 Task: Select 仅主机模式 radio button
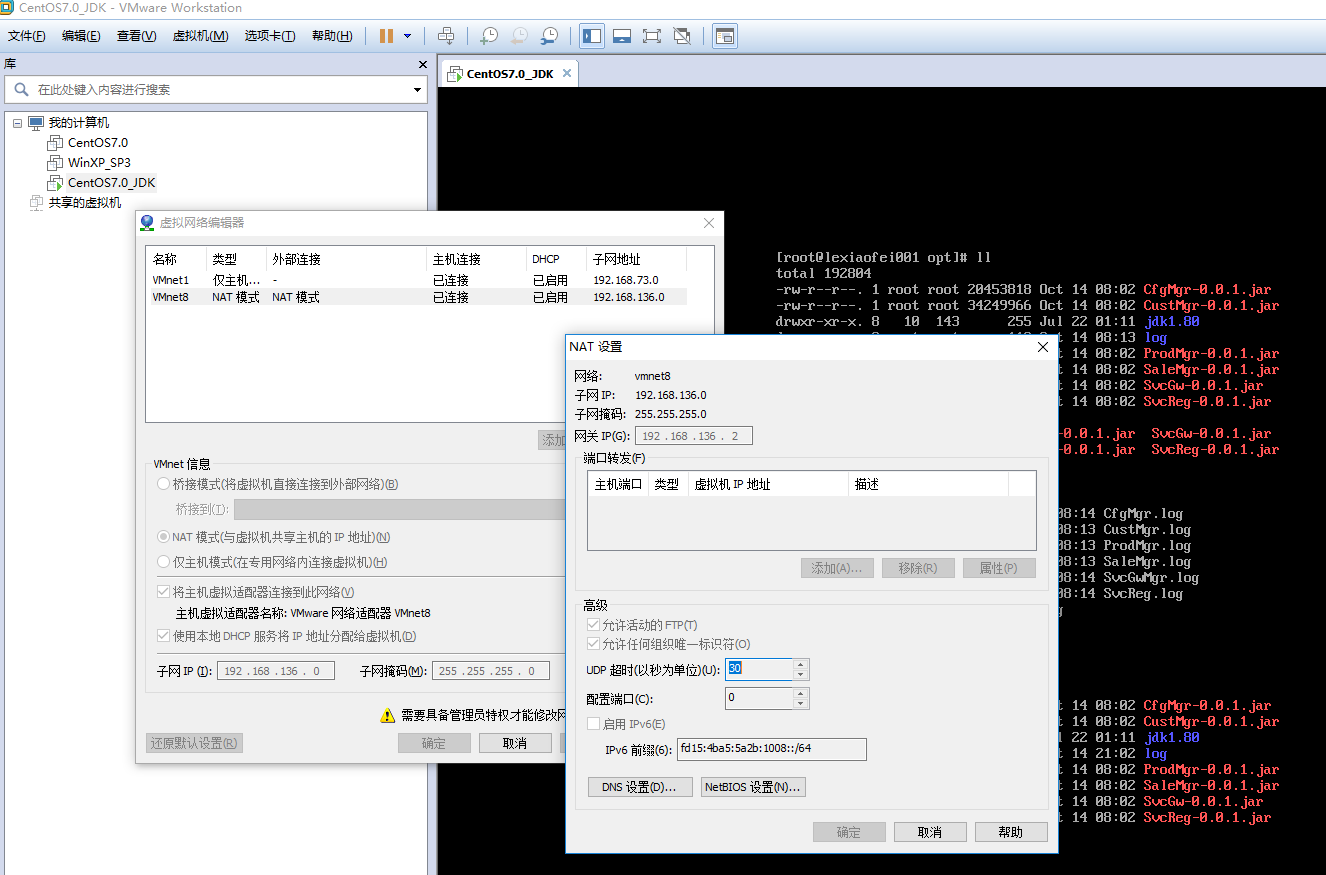pos(164,562)
